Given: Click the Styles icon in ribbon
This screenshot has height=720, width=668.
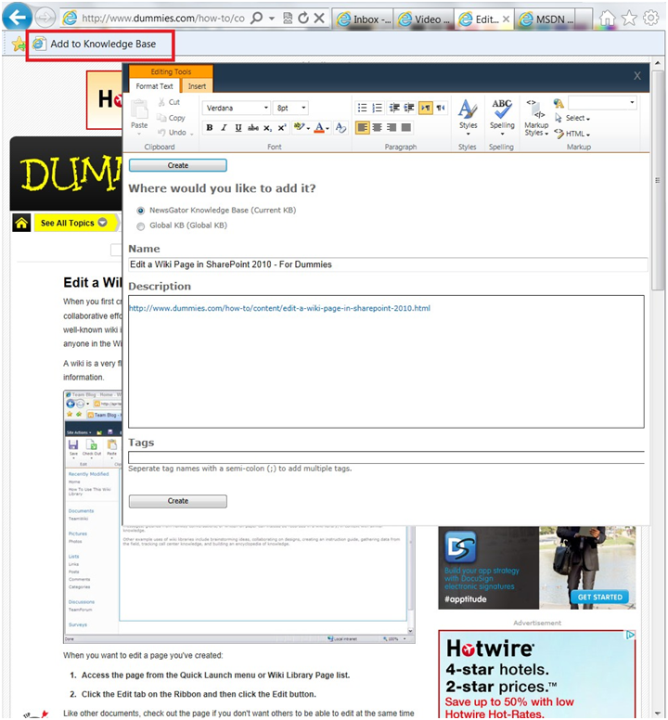Looking at the screenshot, I should click(467, 112).
